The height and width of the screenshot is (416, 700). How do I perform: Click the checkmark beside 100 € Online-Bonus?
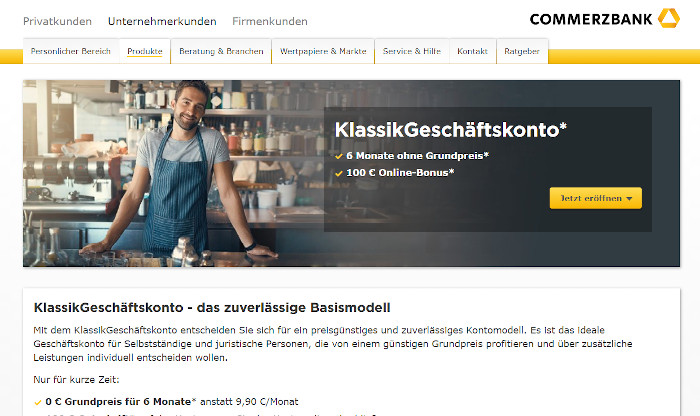[x=339, y=173]
